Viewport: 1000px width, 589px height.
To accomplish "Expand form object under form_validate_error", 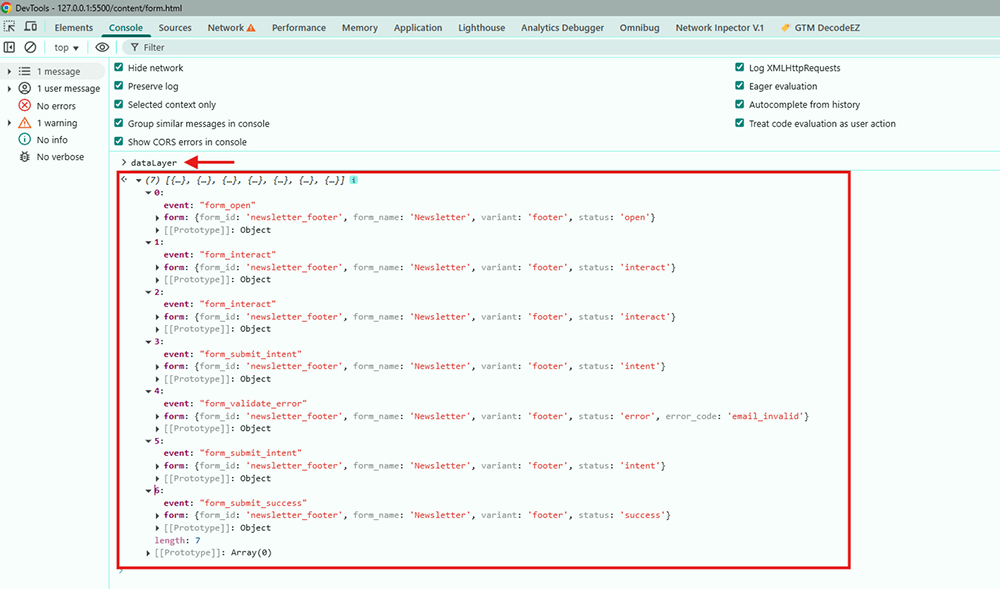I will [158, 416].
